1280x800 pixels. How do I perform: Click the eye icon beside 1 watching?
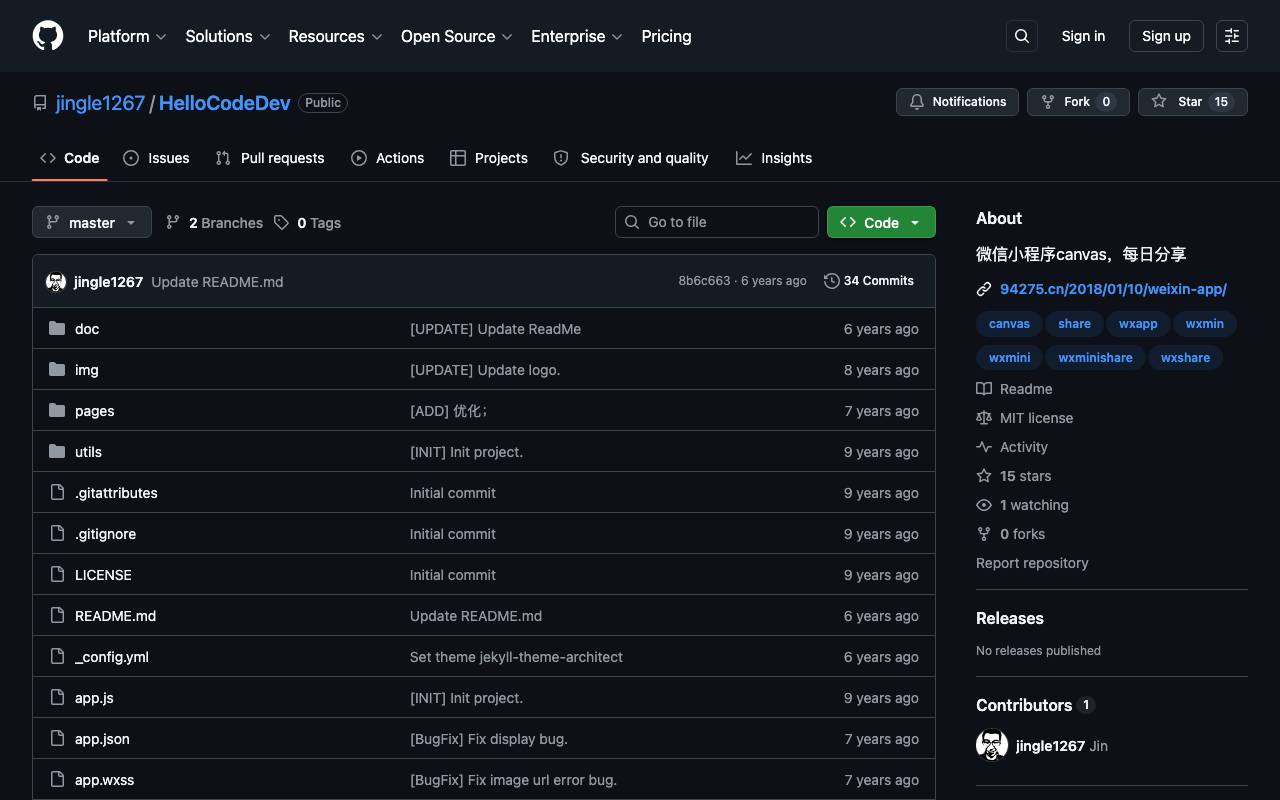pyautogui.click(x=984, y=505)
